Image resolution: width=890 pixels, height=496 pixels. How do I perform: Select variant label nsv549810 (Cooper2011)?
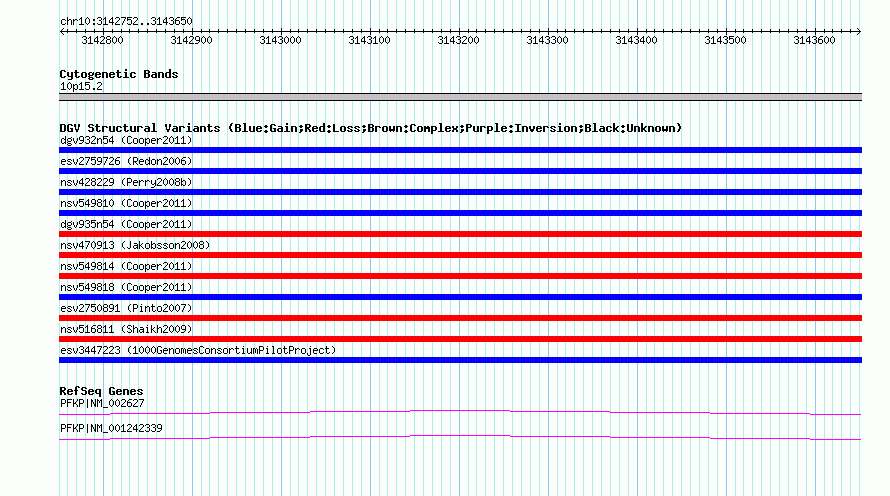pos(126,203)
